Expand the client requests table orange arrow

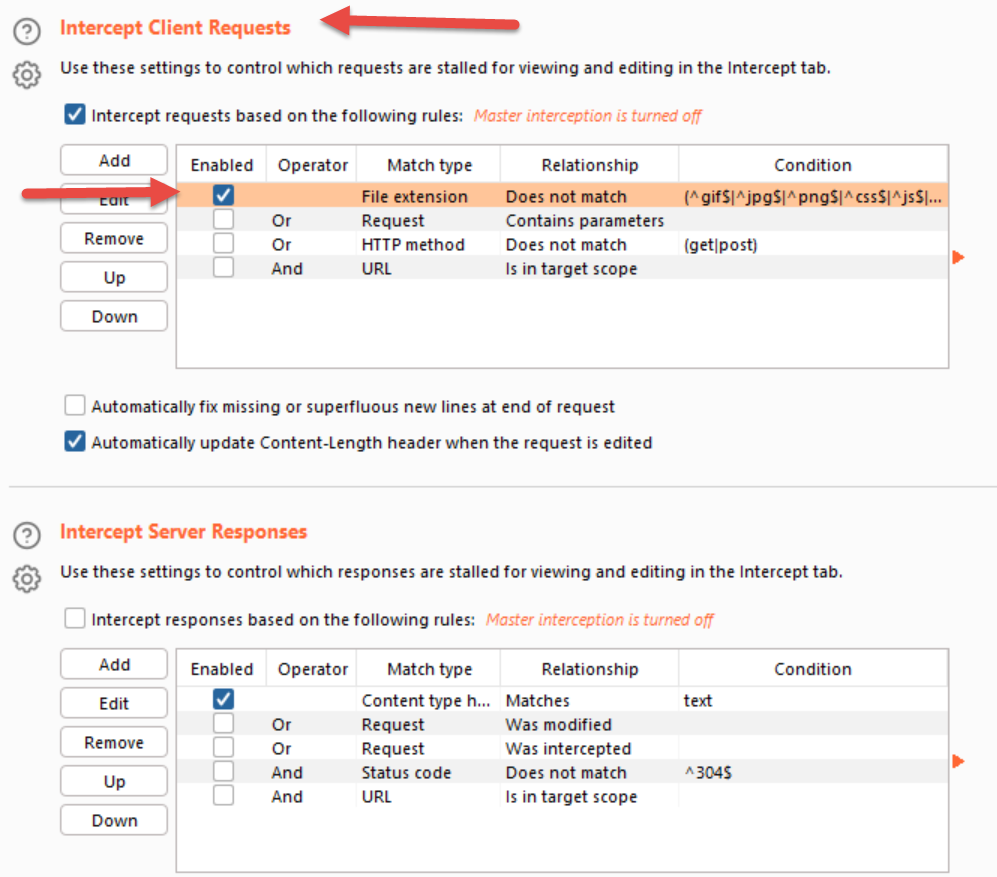point(958,258)
